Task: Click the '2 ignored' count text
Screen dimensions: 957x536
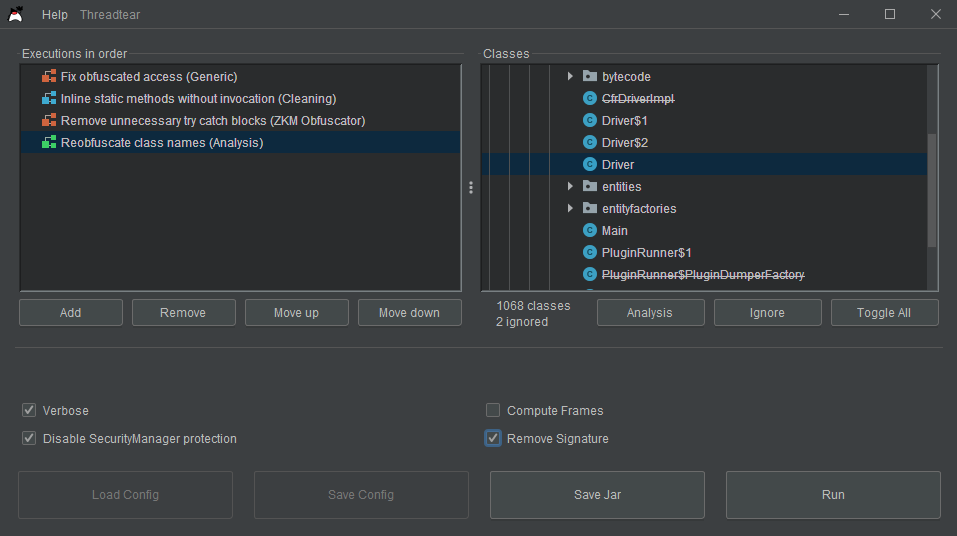Action: (522, 321)
